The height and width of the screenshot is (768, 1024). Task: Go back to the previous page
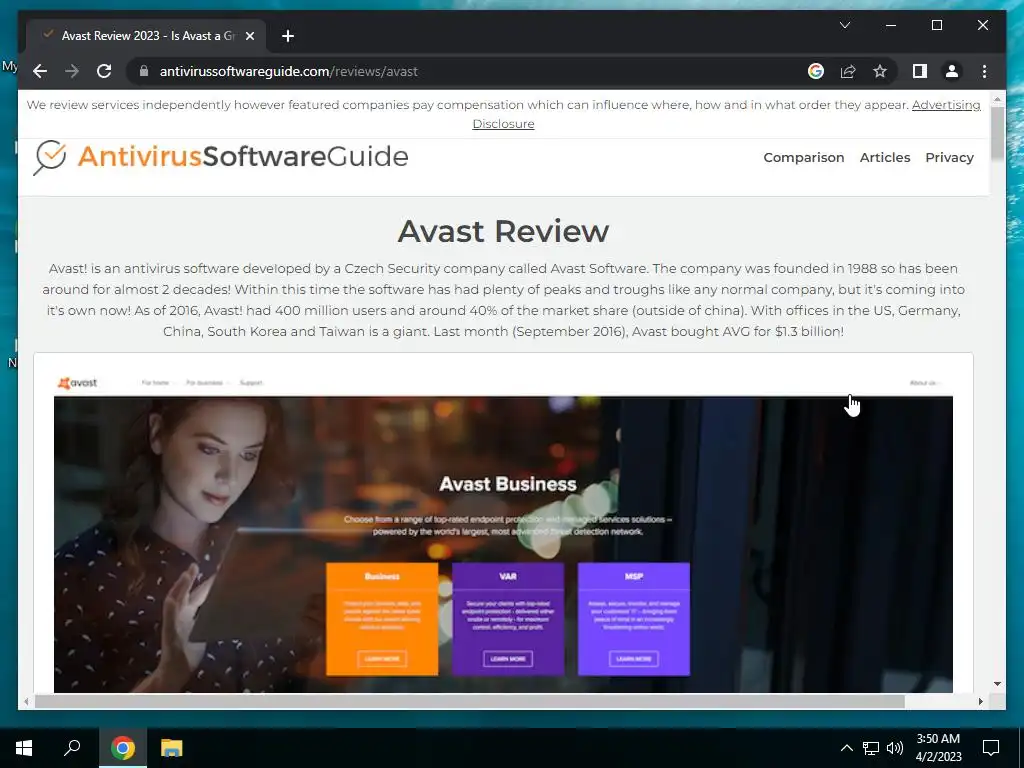click(40, 71)
